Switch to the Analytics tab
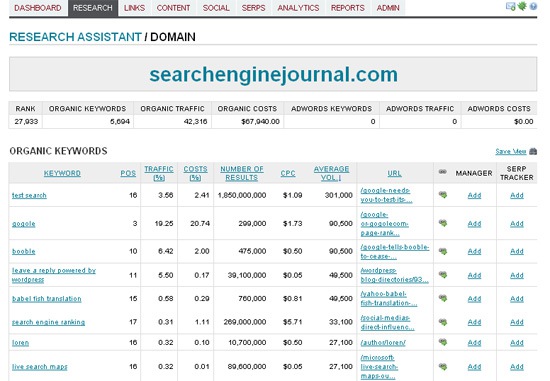550x381 pixels. point(298,8)
